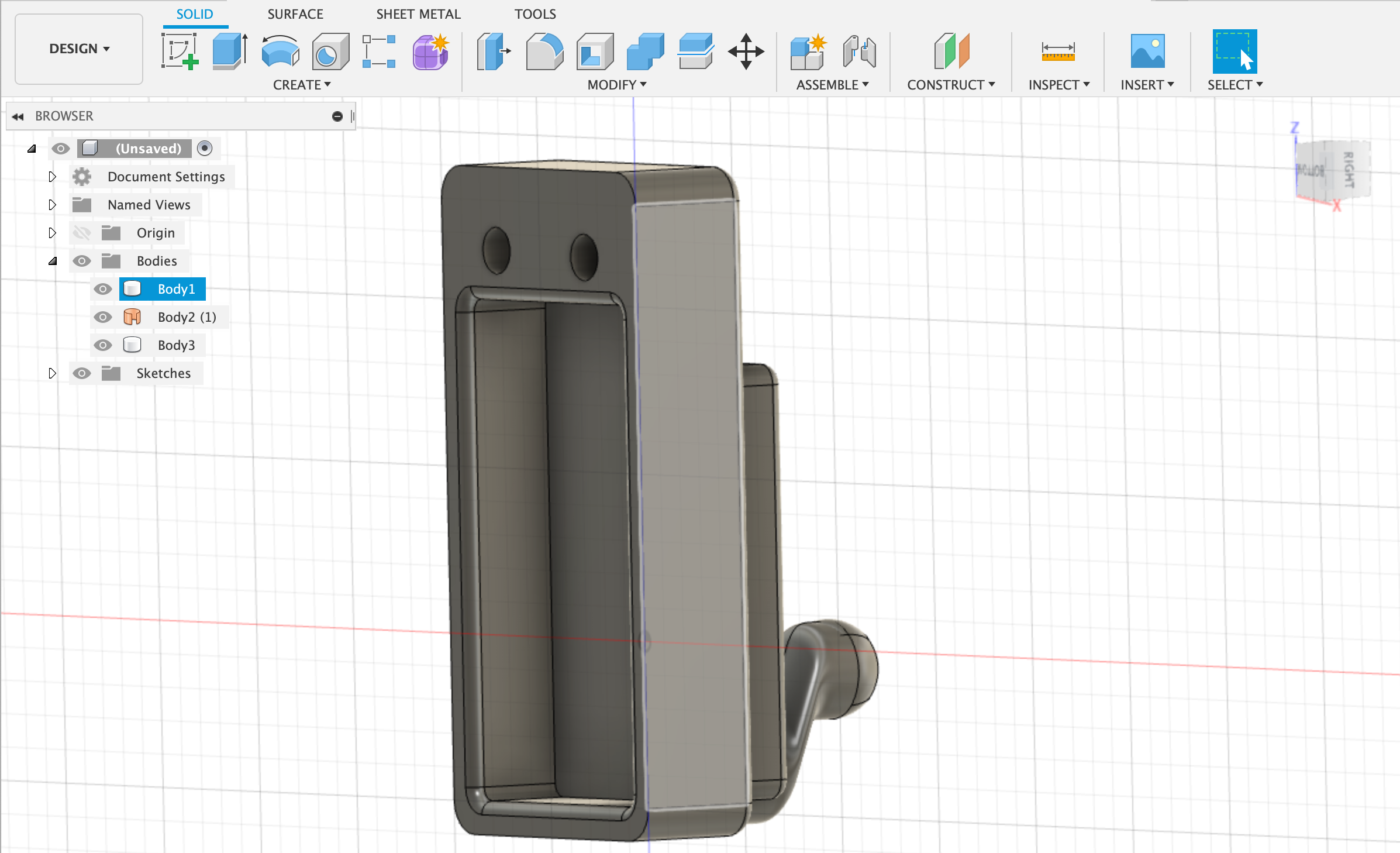Screen dimensions: 1400x853
Task: Activate the Create Form tool
Action: pos(429,51)
